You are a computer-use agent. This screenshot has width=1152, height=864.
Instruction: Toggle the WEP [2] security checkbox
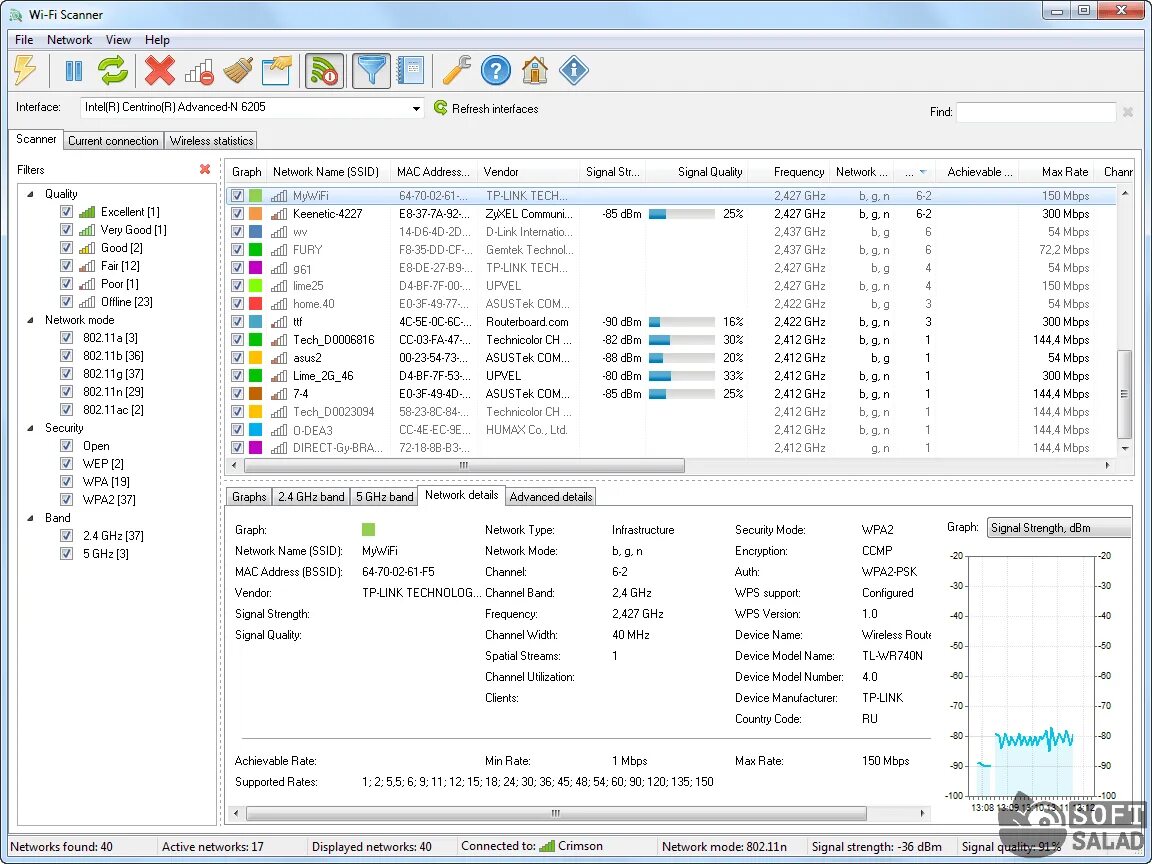pyautogui.click(x=66, y=464)
